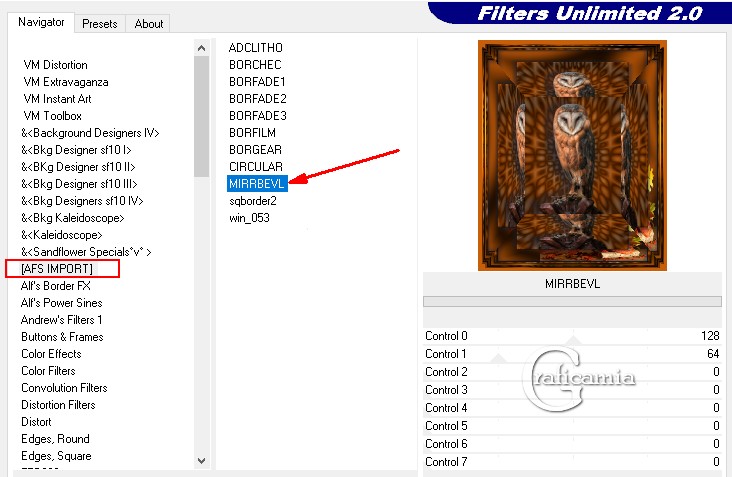Switch to the Navigator tab
The width and height of the screenshot is (732, 477).
pos(41,22)
